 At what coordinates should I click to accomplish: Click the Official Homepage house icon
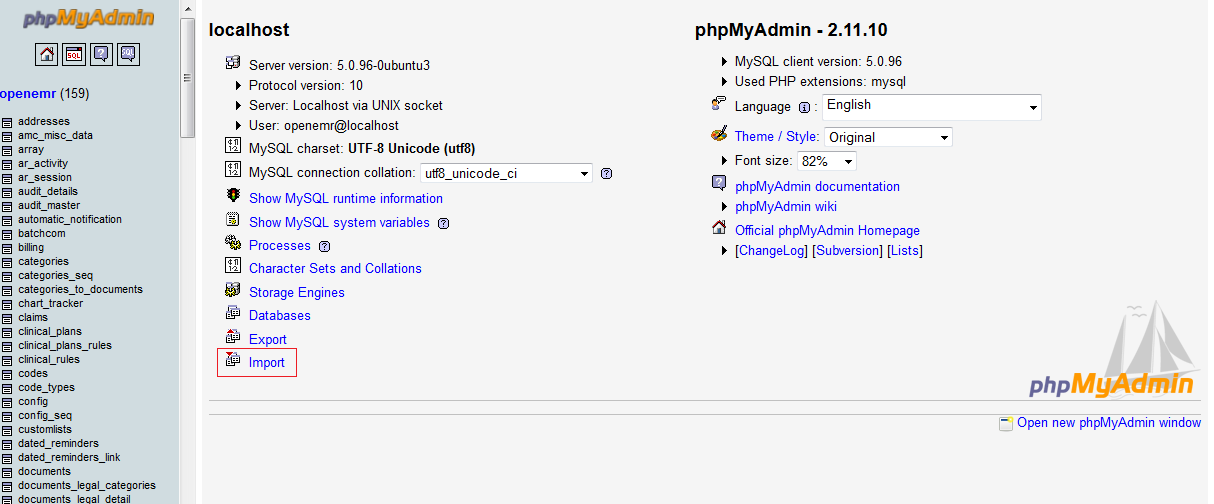[719, 228]
